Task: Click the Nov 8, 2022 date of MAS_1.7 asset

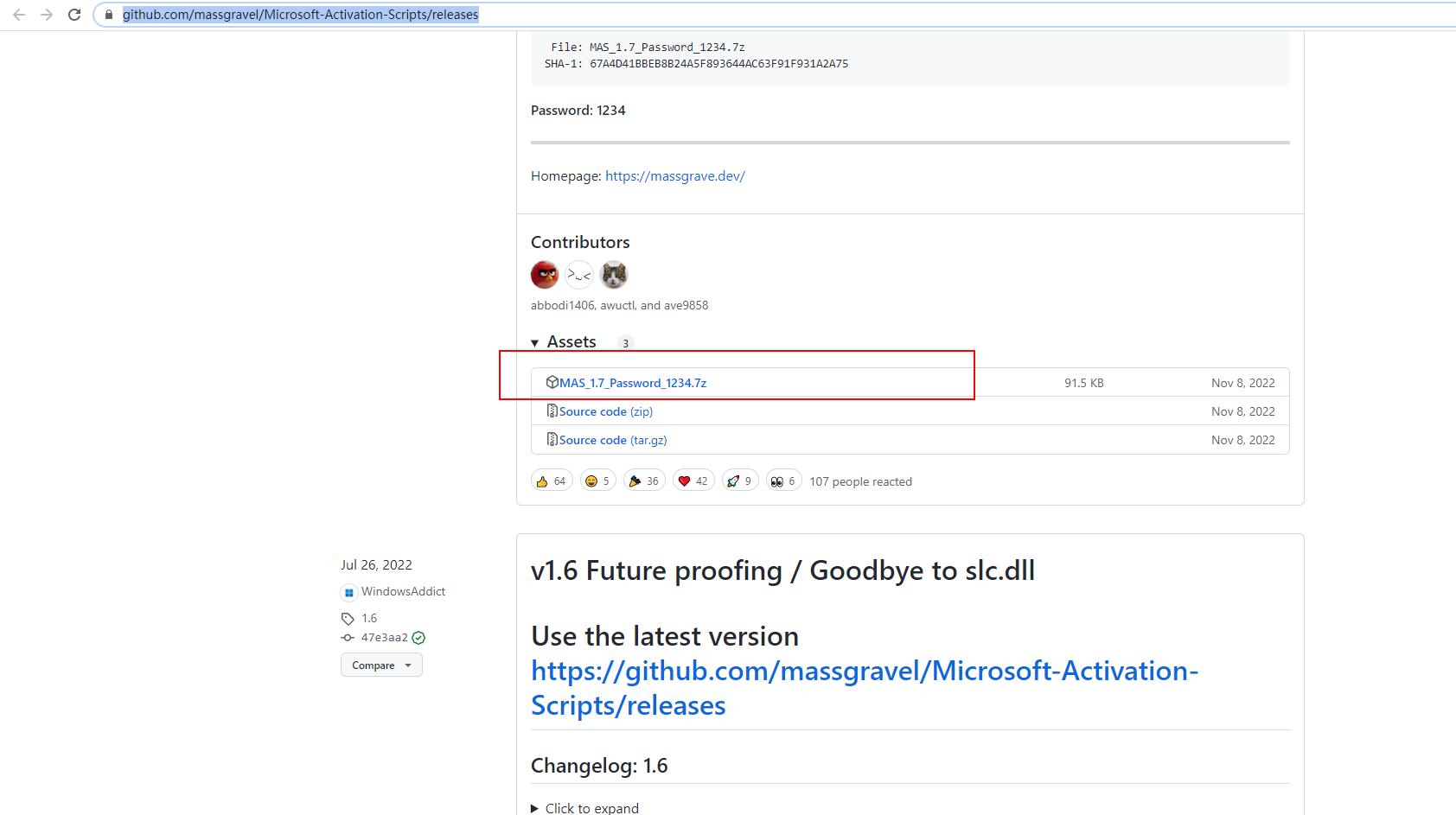Action: tap(1242, 383)
